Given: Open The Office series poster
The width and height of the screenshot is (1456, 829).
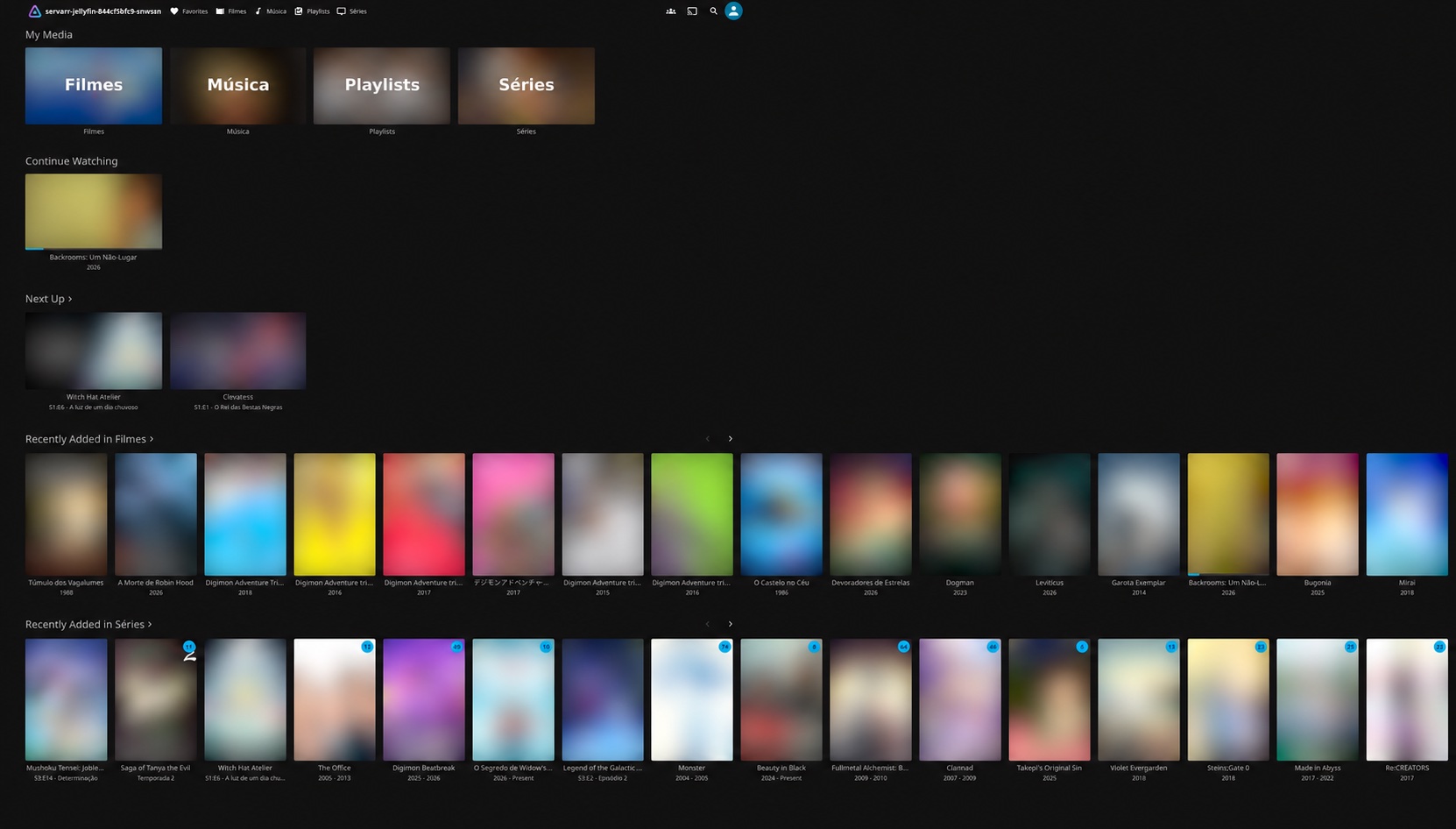Looking at the screenshot, I should point(335,699).
